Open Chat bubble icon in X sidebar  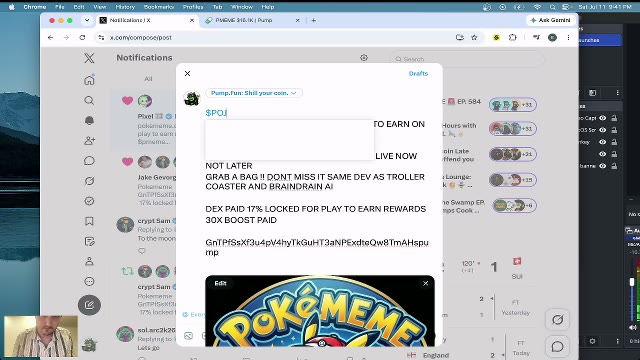click(x=89, y=161)
